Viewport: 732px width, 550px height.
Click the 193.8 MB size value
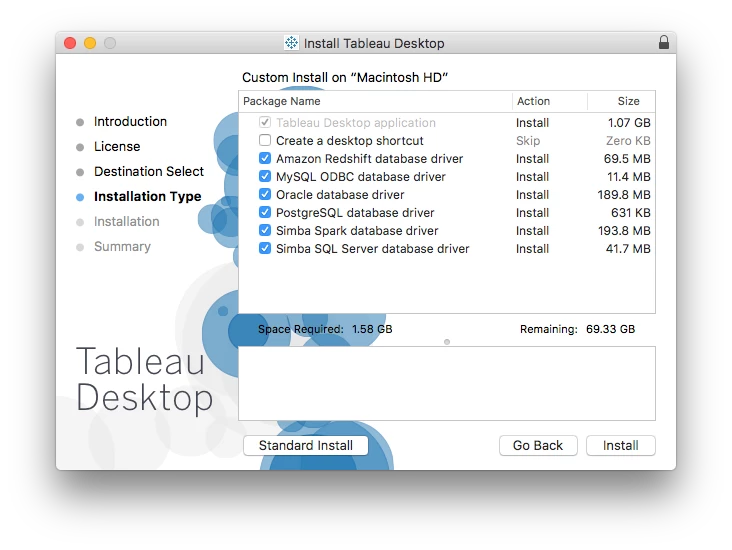[x=624, y=231]
